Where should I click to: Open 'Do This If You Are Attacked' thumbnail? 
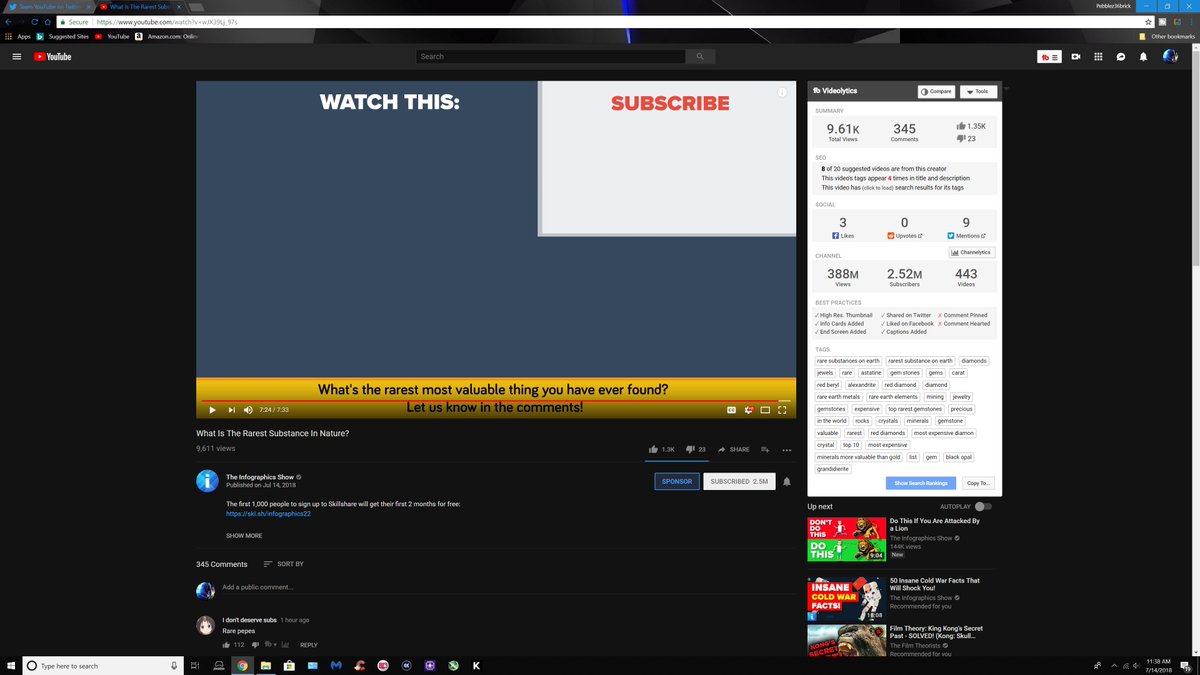(846, 539)
